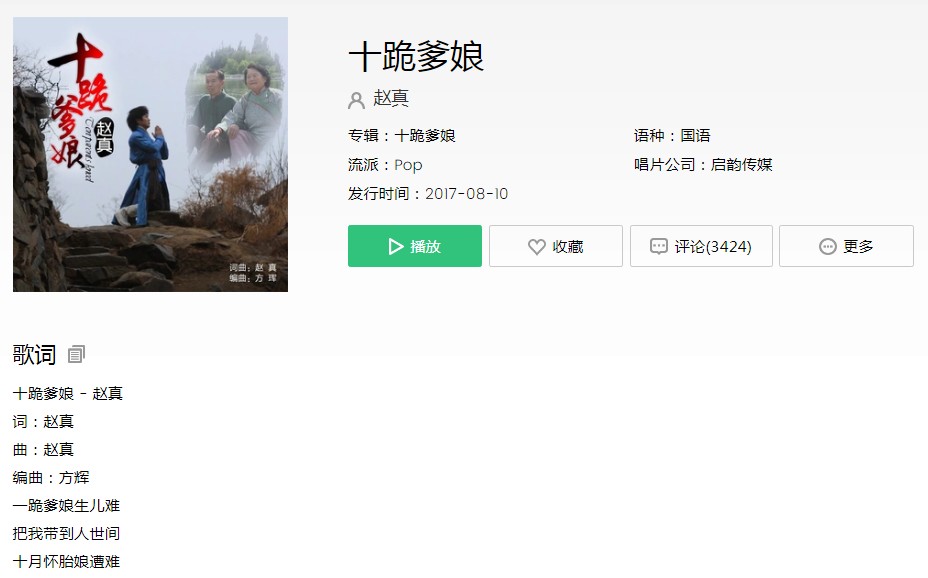
Task: Open the 更多 options menu
Action: (846, 246)
